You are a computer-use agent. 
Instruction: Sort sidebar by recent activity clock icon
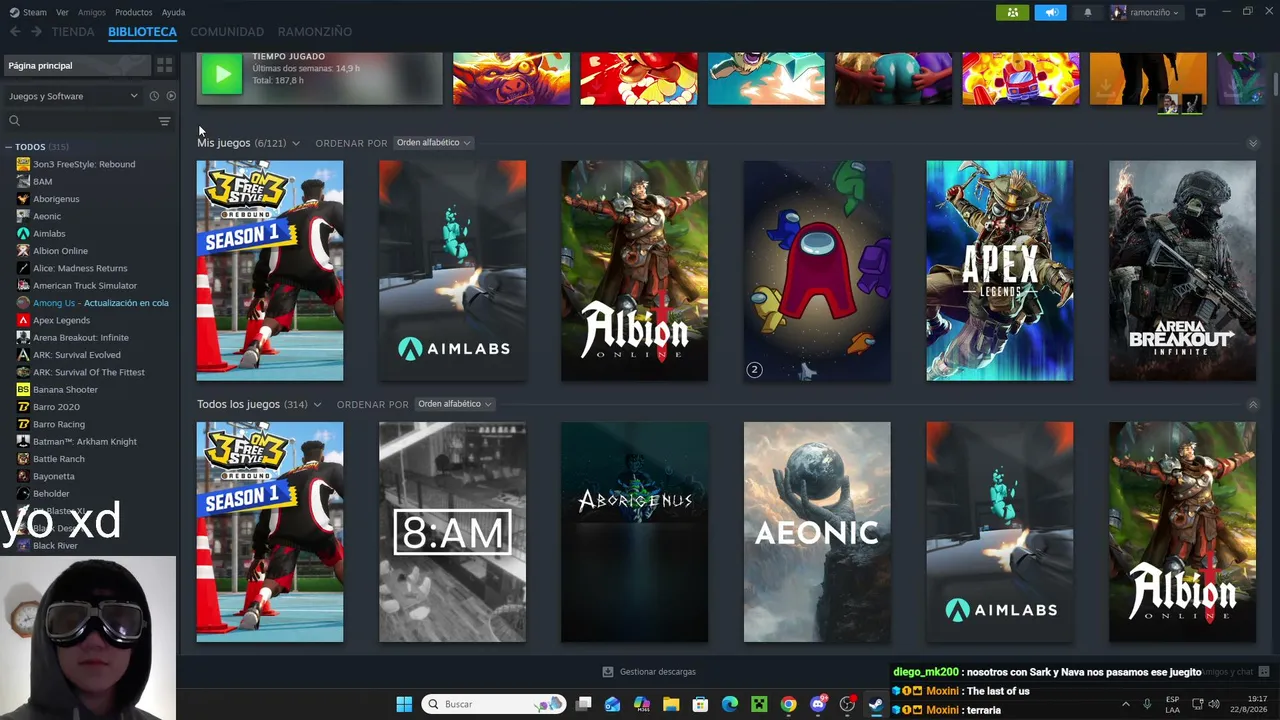(154, 96)
